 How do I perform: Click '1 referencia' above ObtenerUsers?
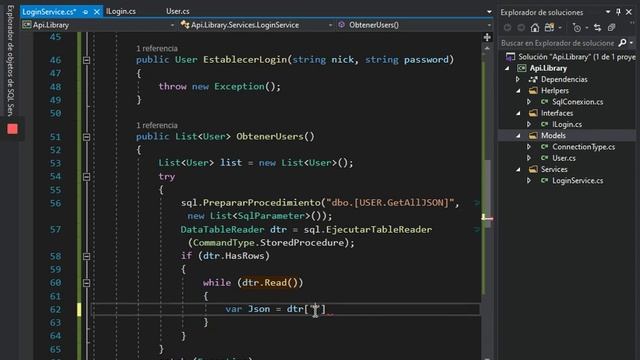tap(157, 125)
